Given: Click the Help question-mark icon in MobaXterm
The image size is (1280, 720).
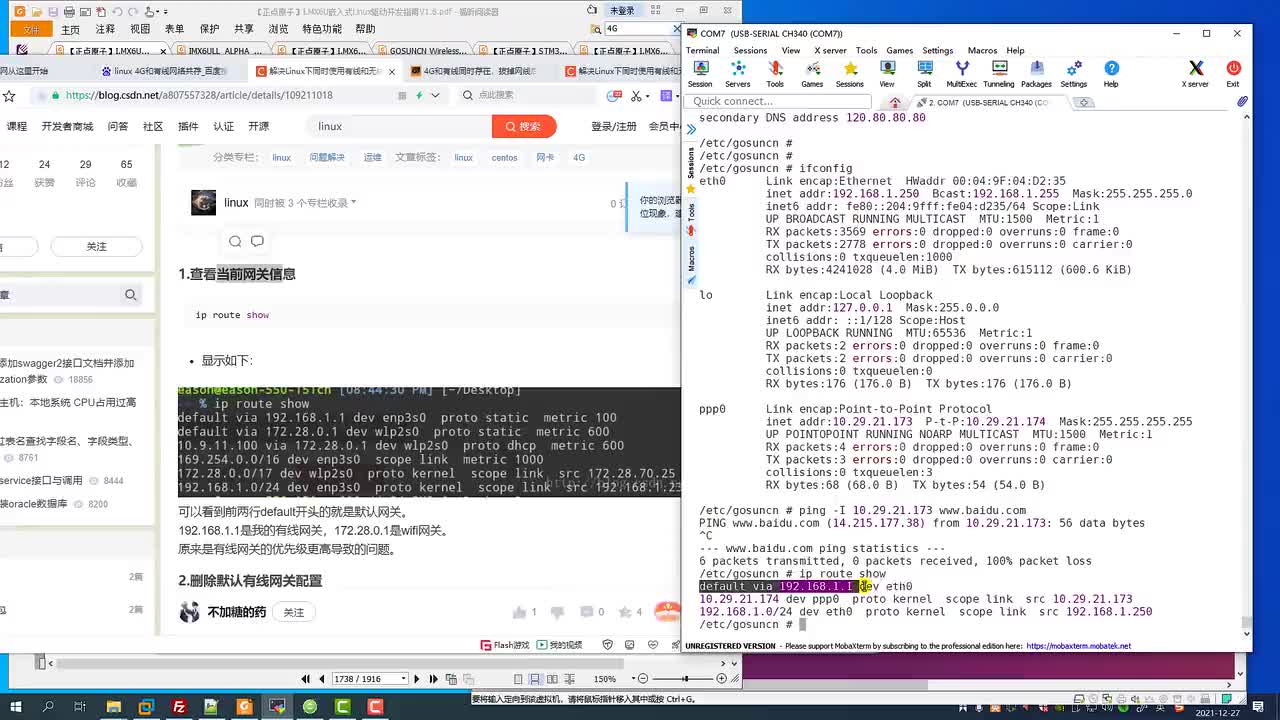Looking at the screenshot, I should point(1111,73).
